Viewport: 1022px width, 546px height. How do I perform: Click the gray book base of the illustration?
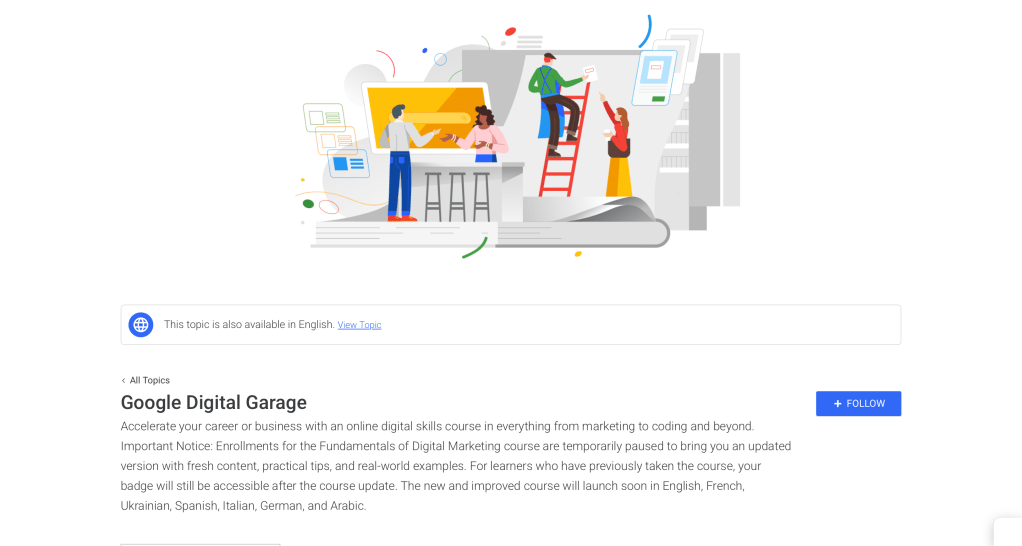coord(490,233)
